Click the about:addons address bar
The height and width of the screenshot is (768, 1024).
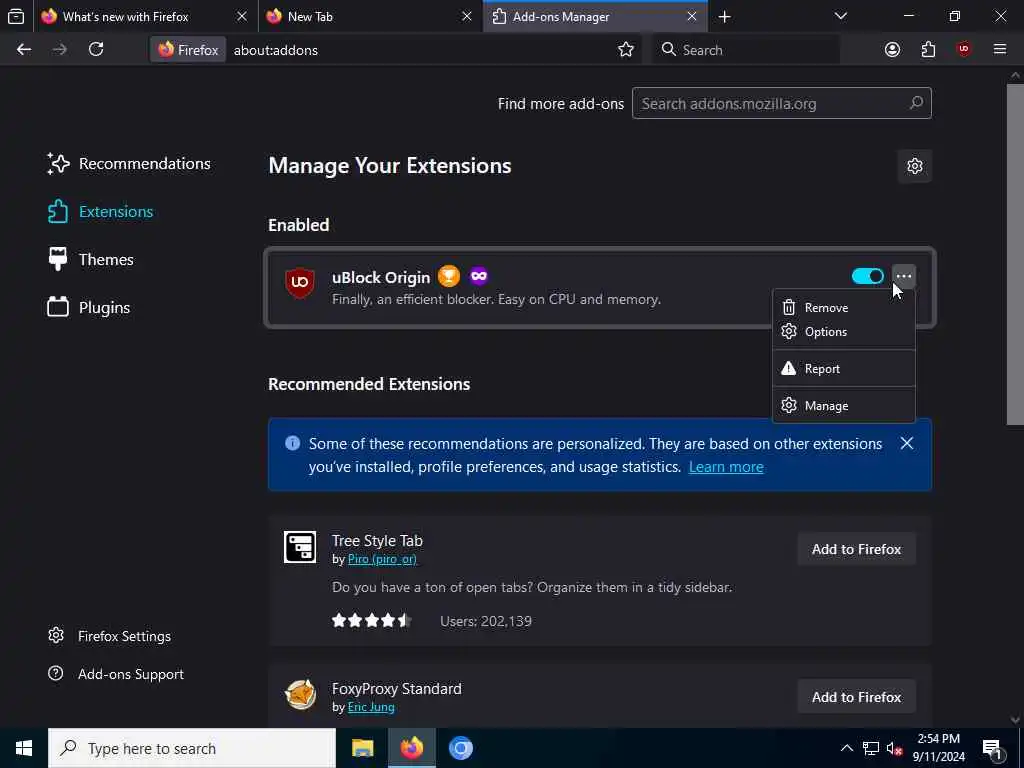click(x=418, y=50)
